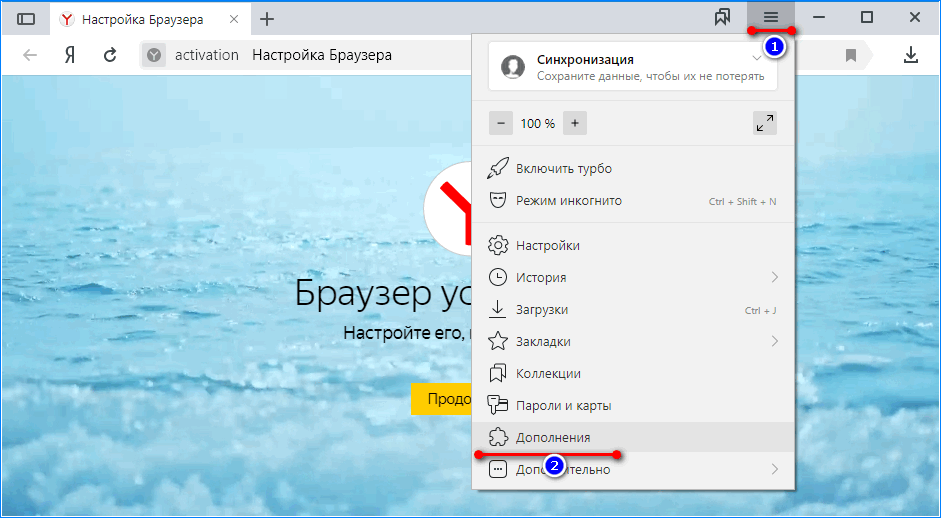The height and width of the screenshot is (518, 941).
Task: Click the hamburger main menu button
Action: pos(771,17)
